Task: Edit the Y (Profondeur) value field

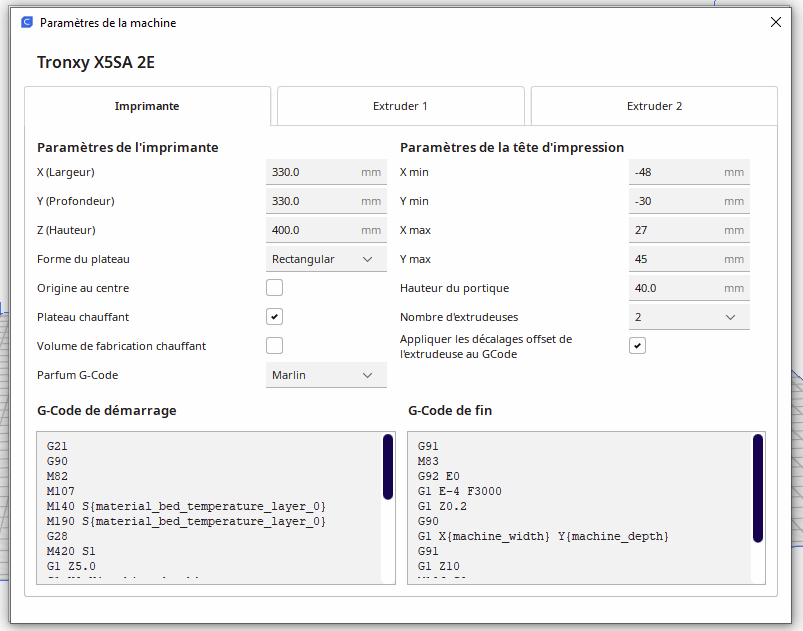Action: tap(326, 201)
